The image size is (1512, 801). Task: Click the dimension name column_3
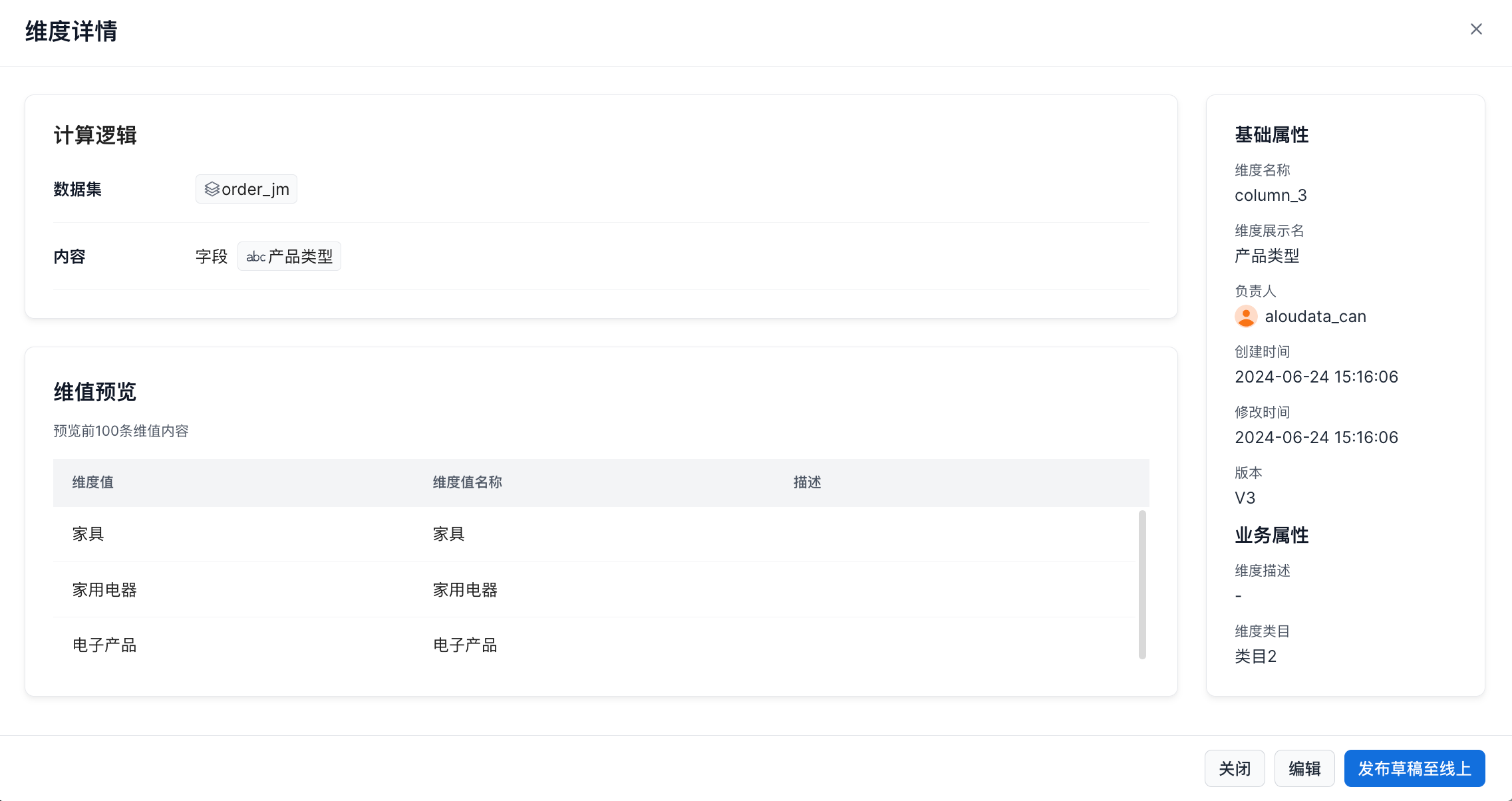pyautogui.click(x=1271, y=196)
